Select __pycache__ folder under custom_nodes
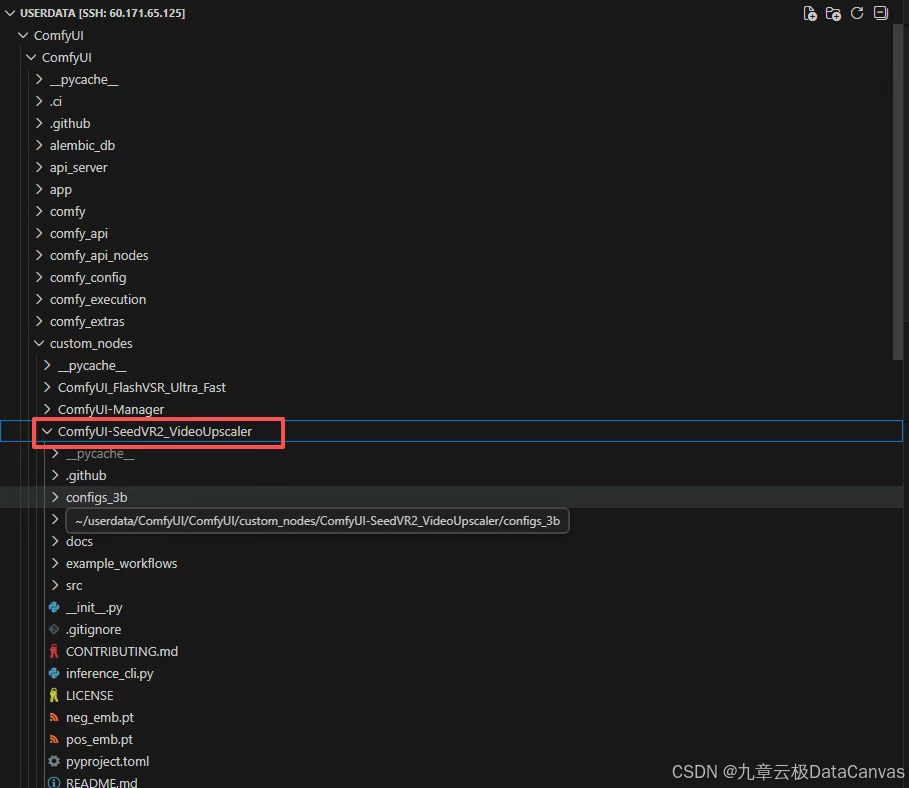This screenshot has height=788, width=909. 92,365
